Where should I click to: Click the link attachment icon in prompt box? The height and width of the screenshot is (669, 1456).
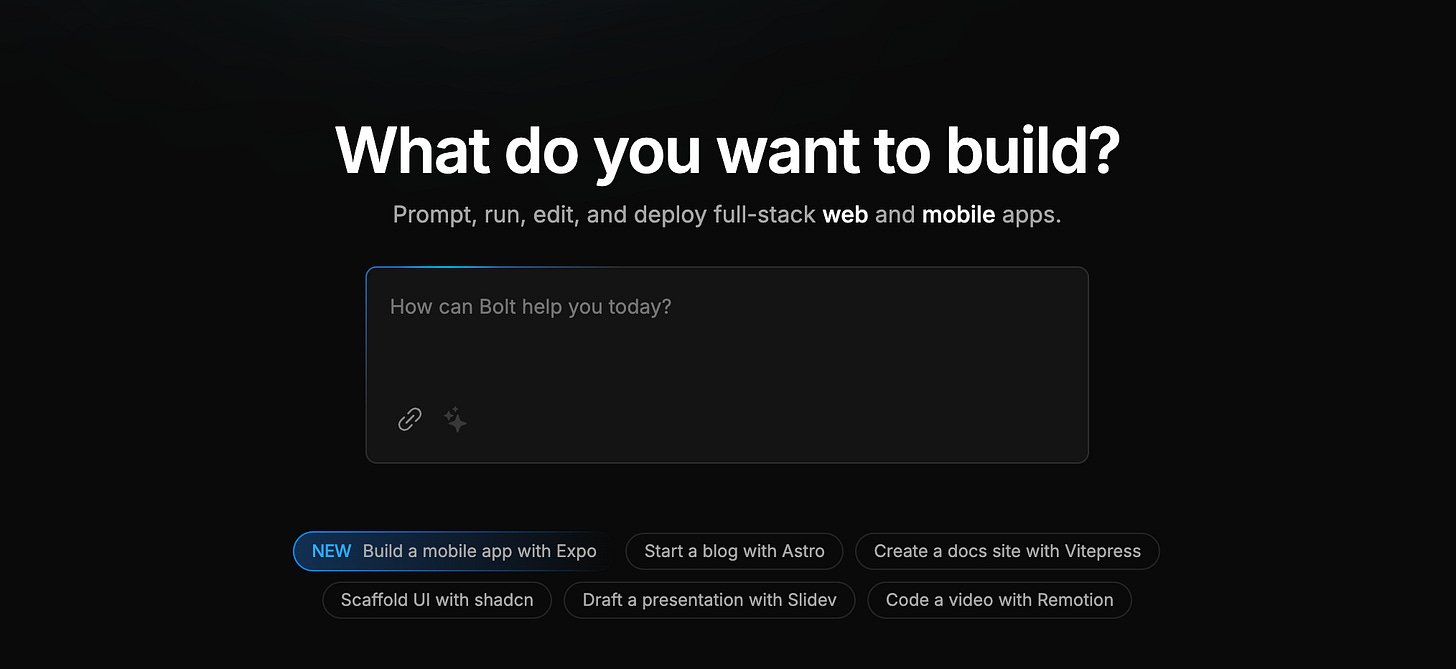410,419
